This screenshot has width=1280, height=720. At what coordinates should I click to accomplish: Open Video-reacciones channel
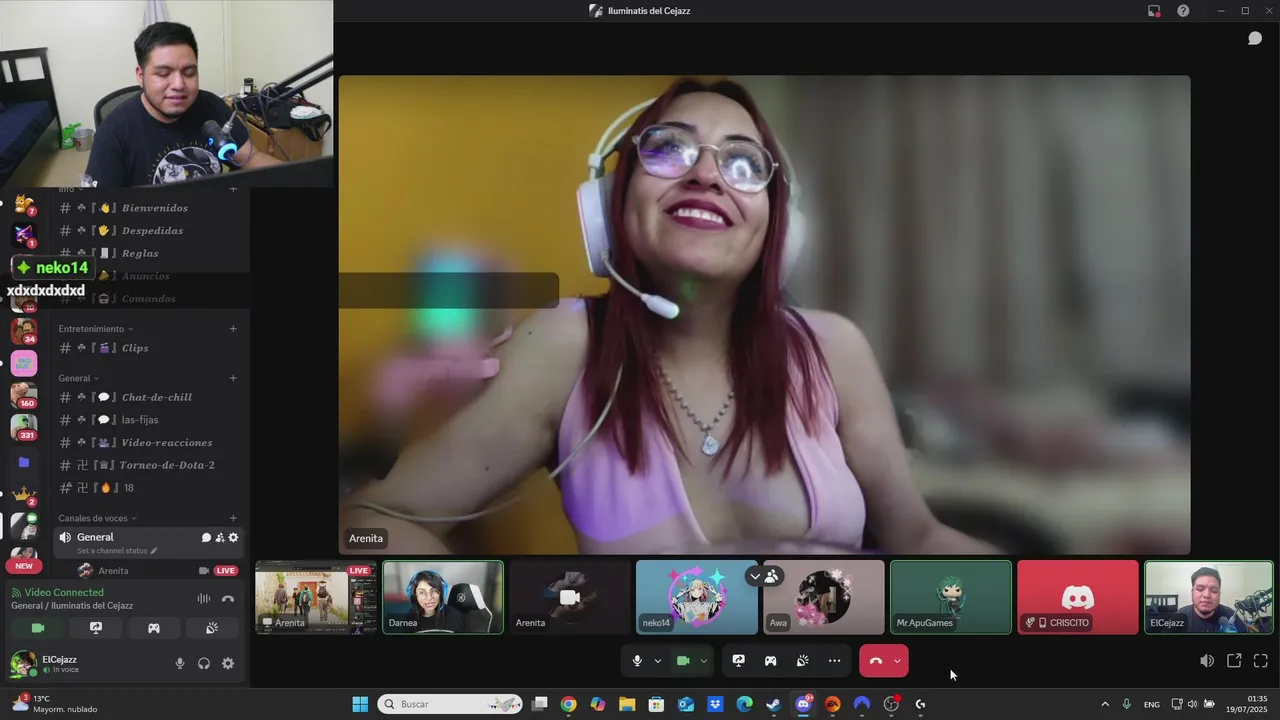(x=150, y=443)
